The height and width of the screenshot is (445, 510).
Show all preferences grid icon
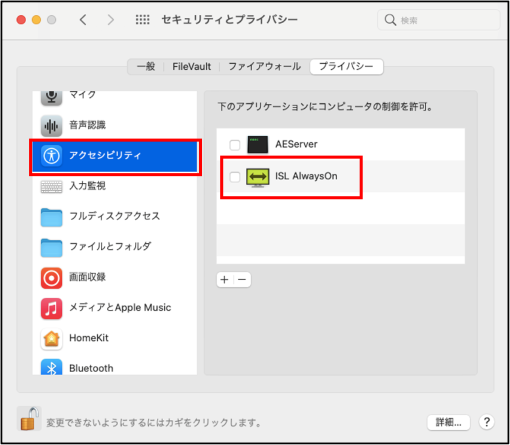coord(142,20)
